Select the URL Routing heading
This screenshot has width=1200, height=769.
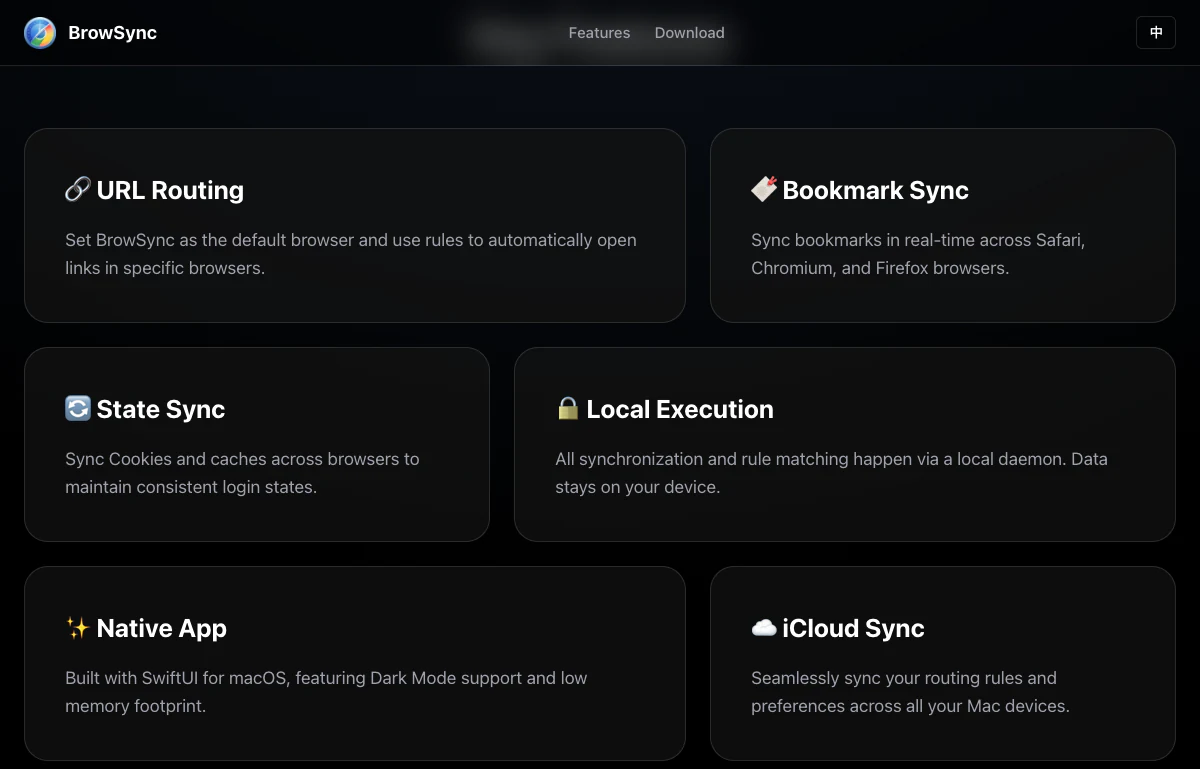170,190
